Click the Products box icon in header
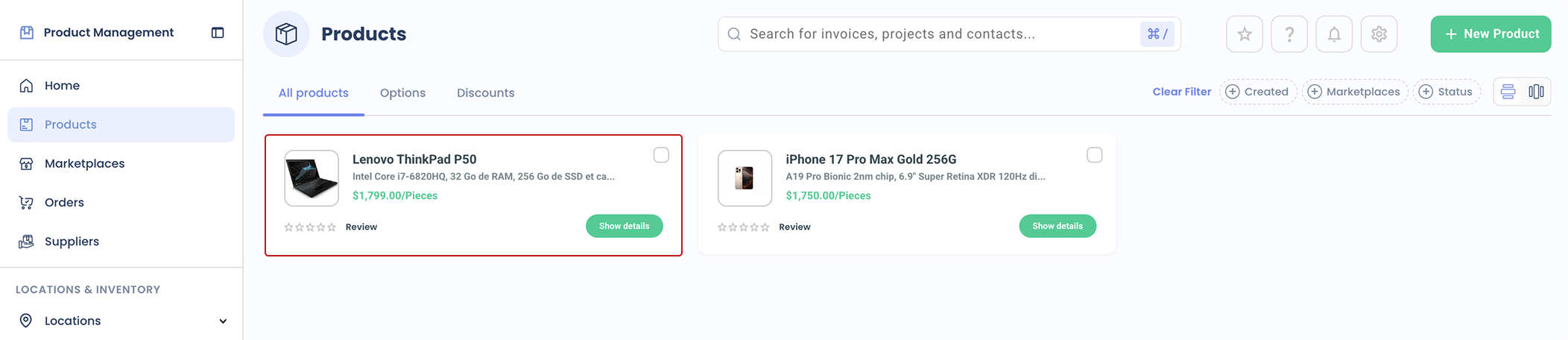Viewport: 1568px width, 340px height. [x=286, y=34]
